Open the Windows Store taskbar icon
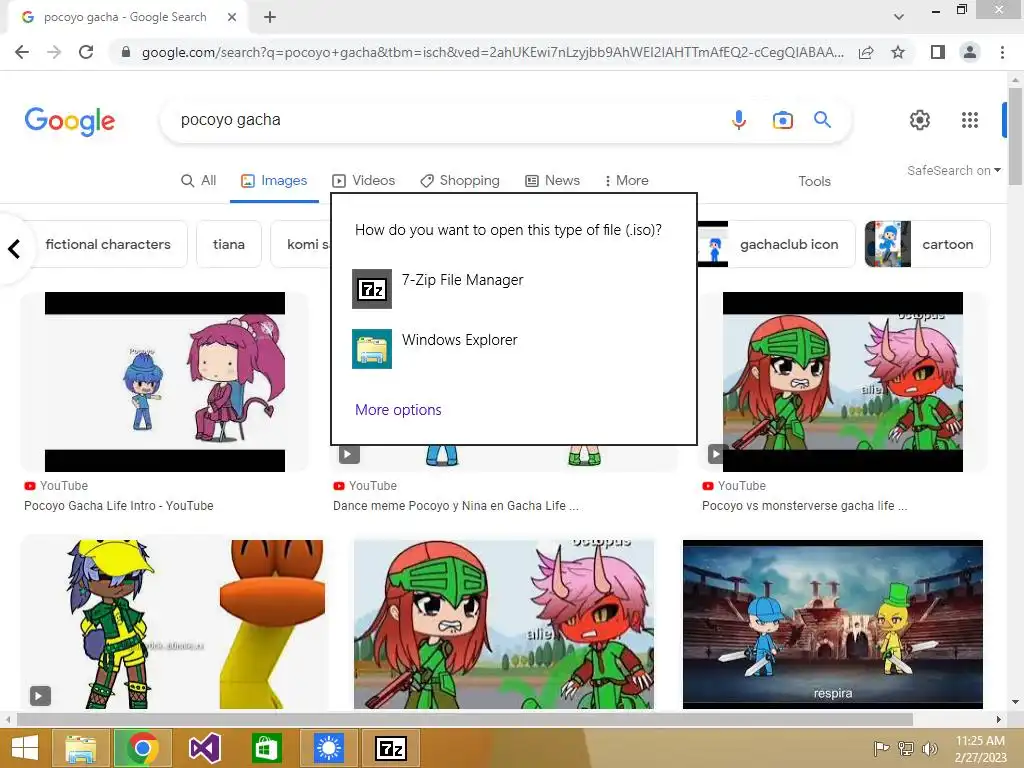The image size is (1024, 768). [x=266, y=748]
